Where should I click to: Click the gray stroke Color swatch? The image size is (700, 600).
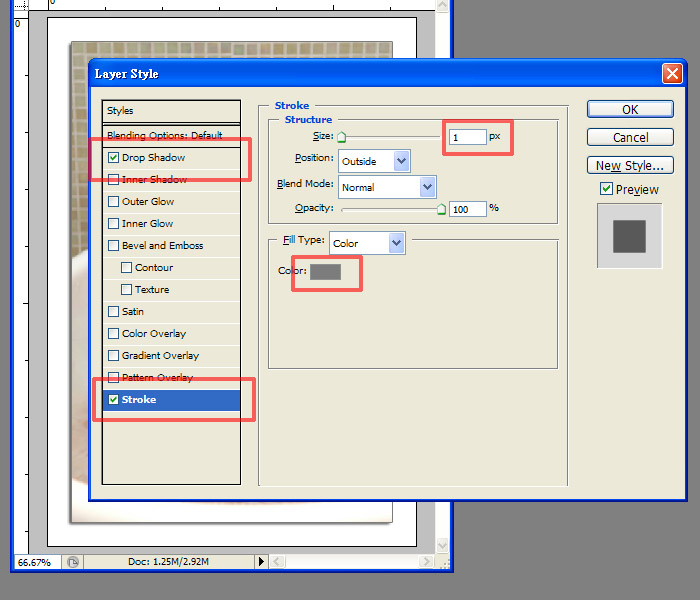click(x=326, y=272)
